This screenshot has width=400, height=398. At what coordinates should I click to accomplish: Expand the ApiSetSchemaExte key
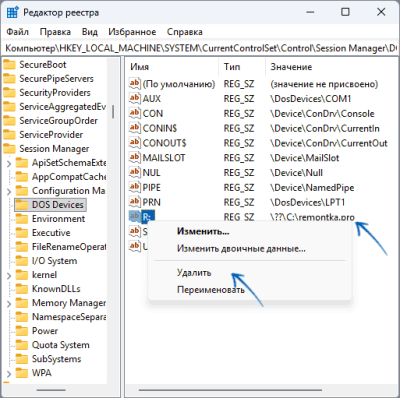point(9,163)
